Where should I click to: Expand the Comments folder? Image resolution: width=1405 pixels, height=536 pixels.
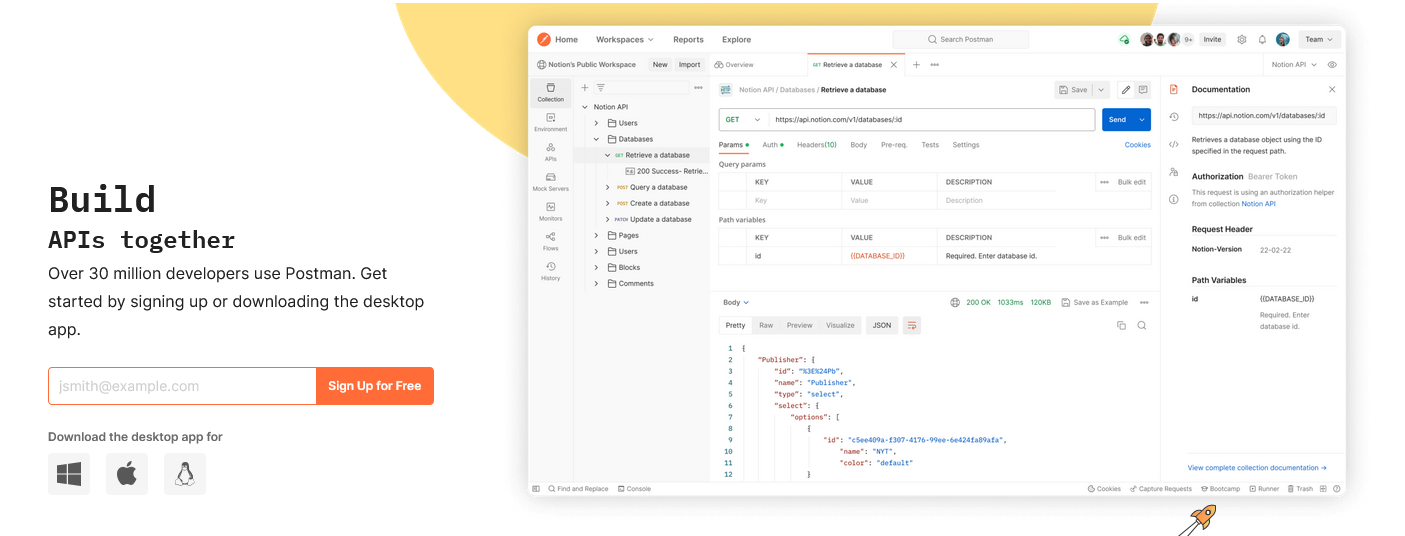tap(597, 283)
